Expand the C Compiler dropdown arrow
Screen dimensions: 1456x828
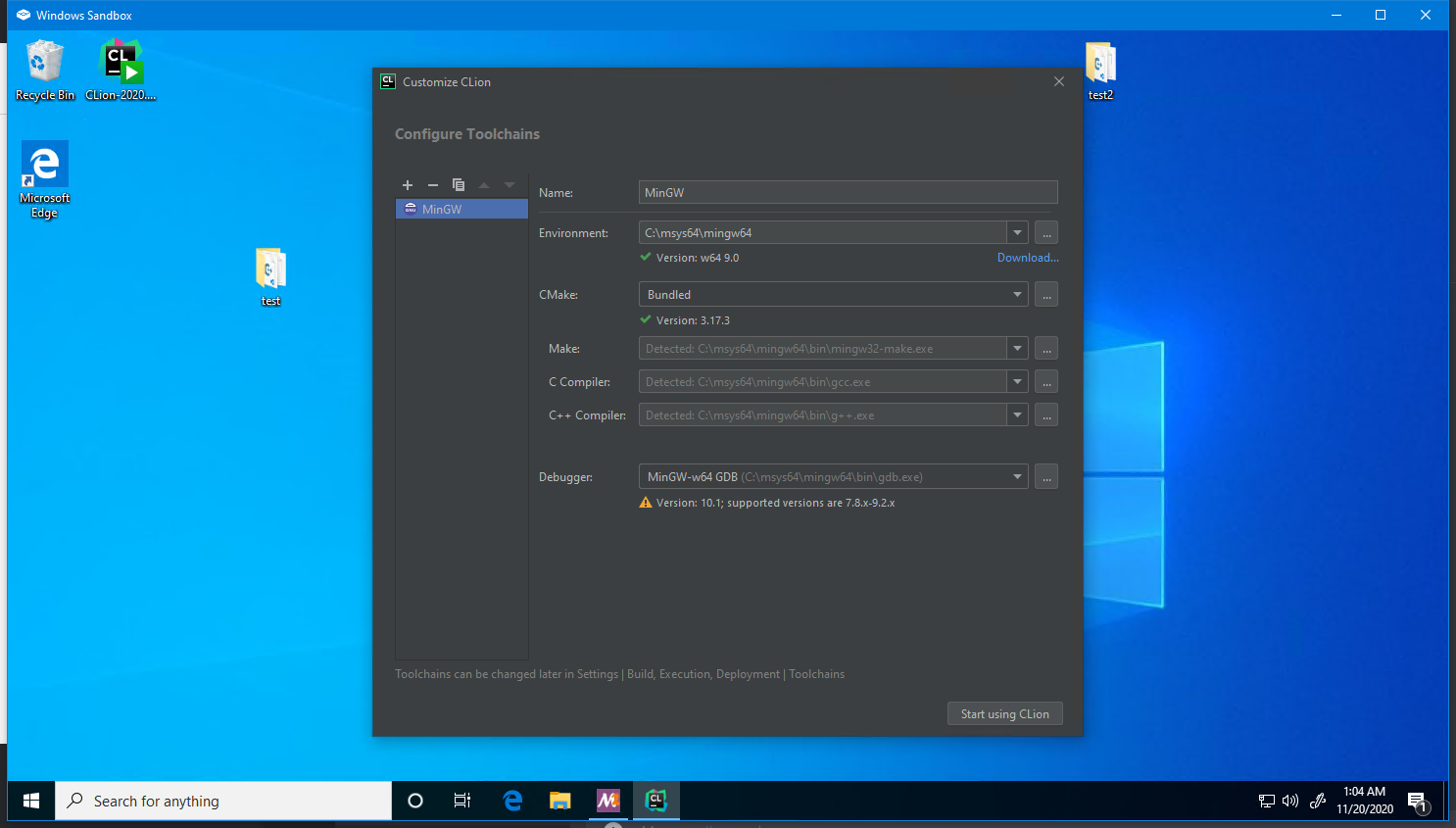click(1018, 381)
